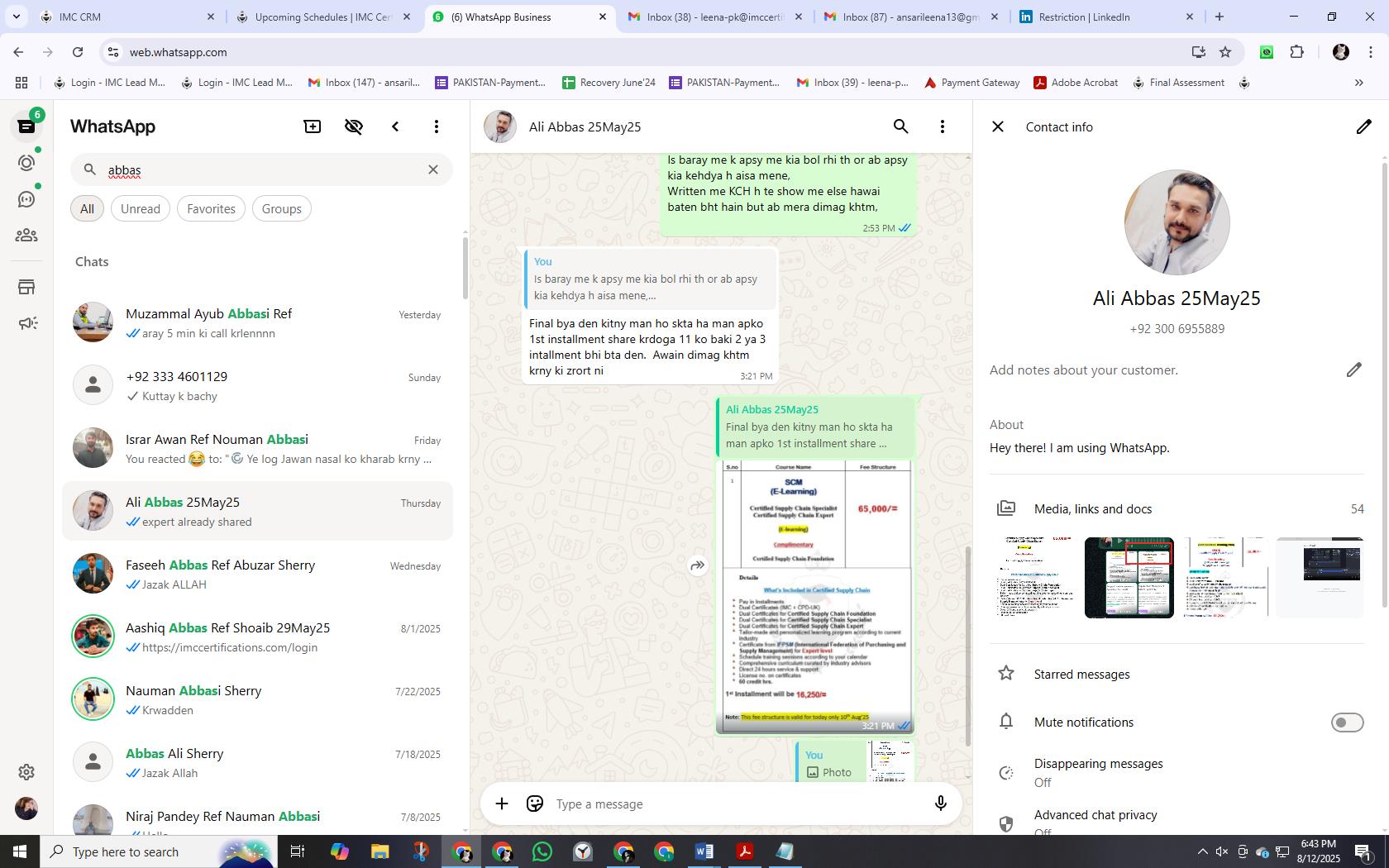Open the SCM fee structure image message
1389x868 pixels.
pos(815,597)
